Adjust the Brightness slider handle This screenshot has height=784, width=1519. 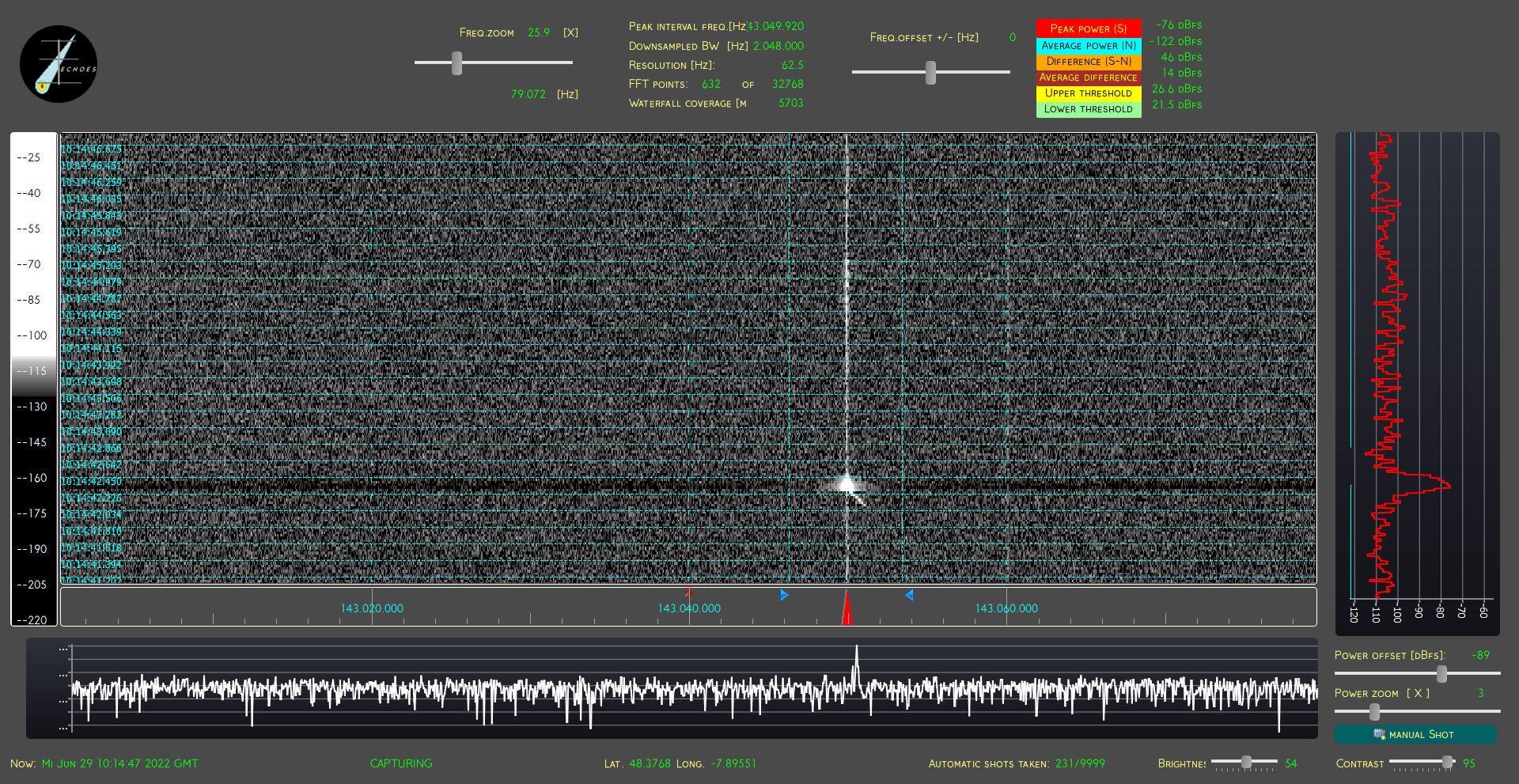[1246, 762]
